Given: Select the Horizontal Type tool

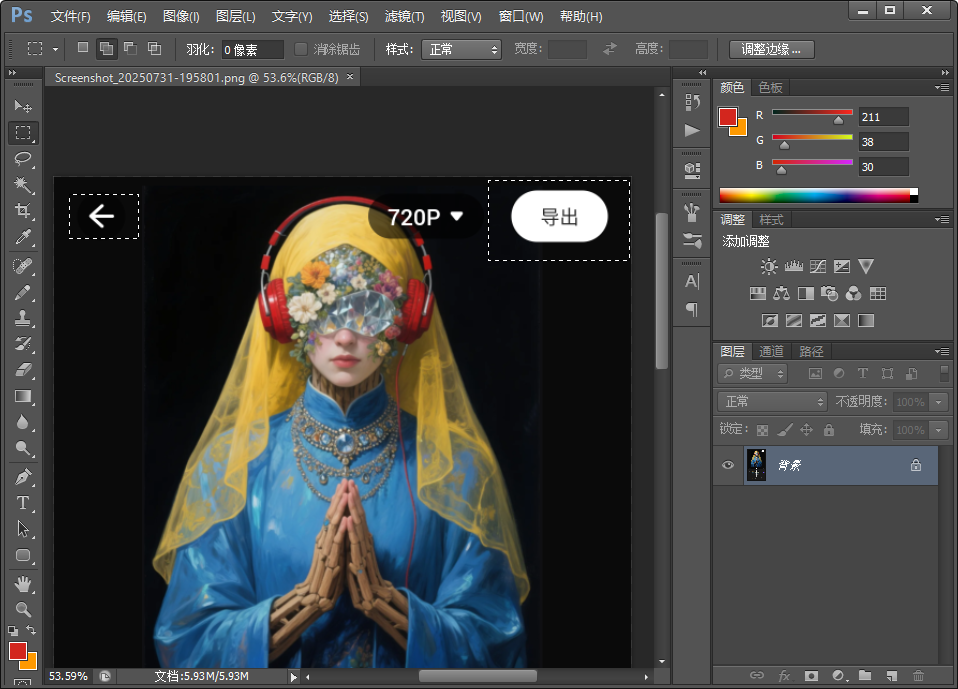Looking at the screenshot, I should tap(22, 503).
